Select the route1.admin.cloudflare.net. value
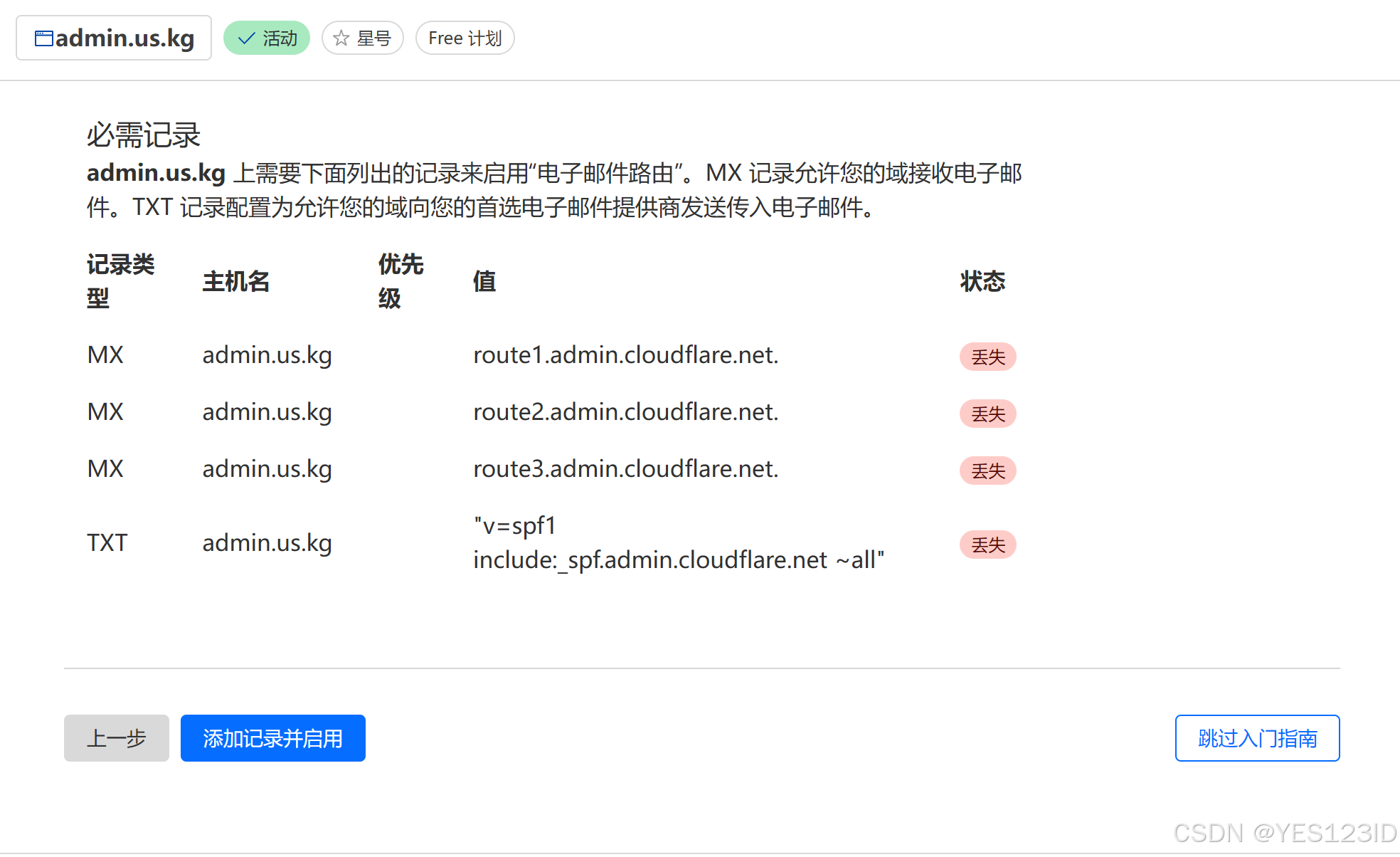Viewport: 1400px width, 857px height. coord(625,354)
